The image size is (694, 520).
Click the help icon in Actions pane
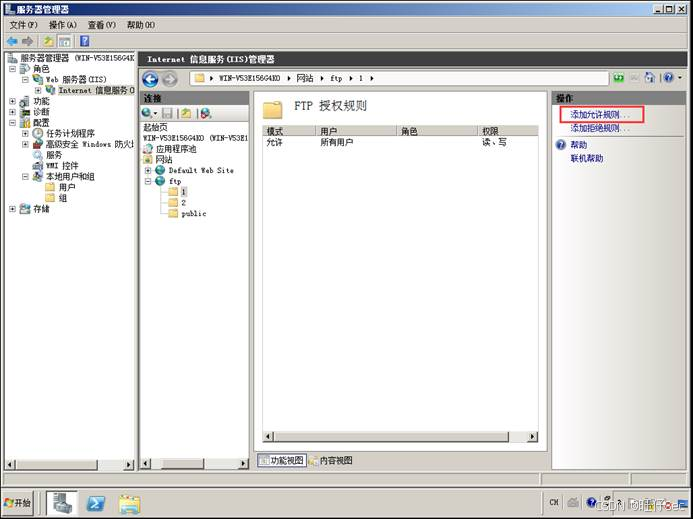(x=561, y=145)
